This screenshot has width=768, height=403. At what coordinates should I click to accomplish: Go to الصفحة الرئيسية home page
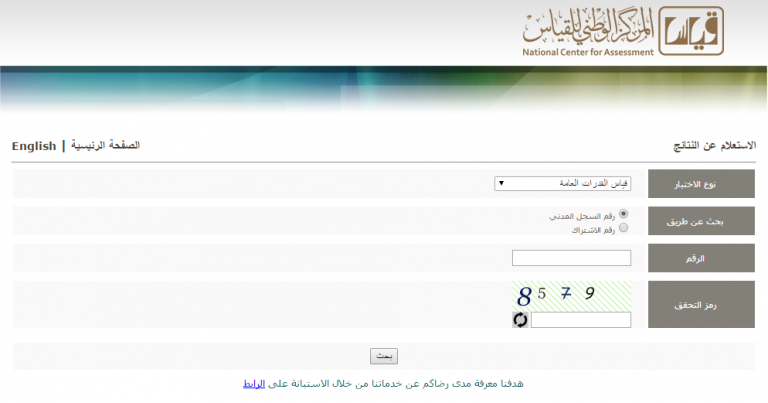click(105, 146)
